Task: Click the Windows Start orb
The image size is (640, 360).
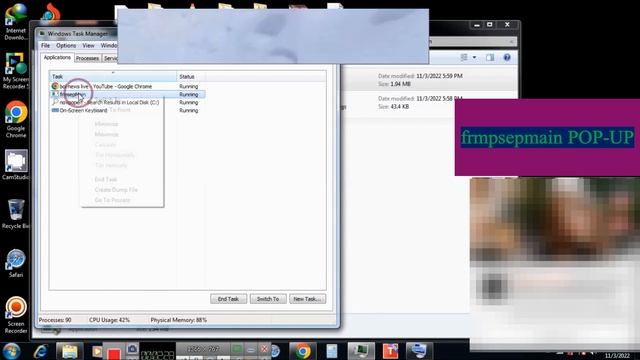Action: pyautogui.click(x=11, y=351)
